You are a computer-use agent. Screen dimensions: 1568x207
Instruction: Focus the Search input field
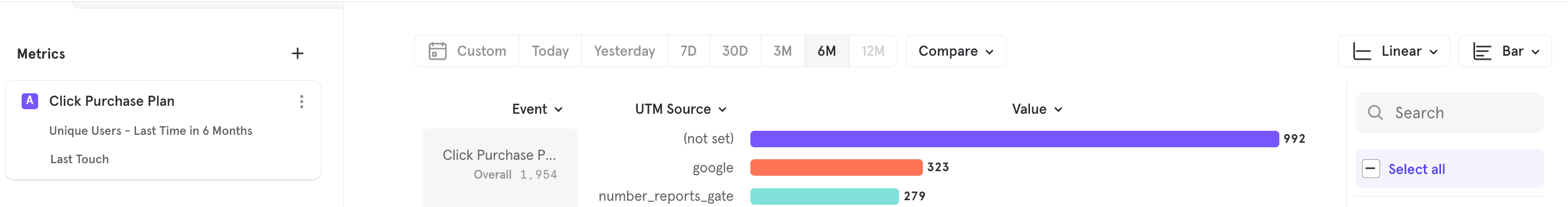(1450, 113)
